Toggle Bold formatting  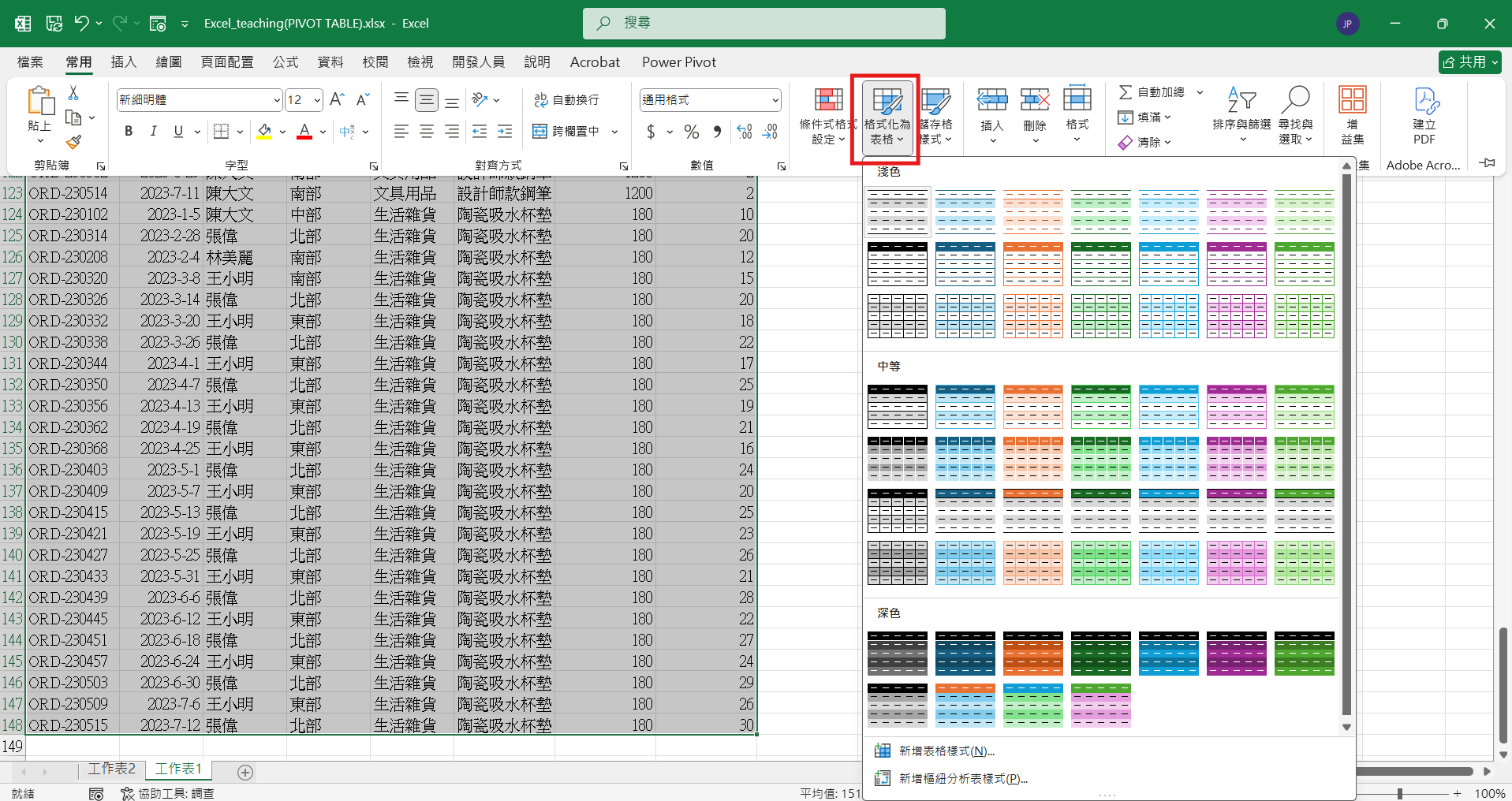129,132
